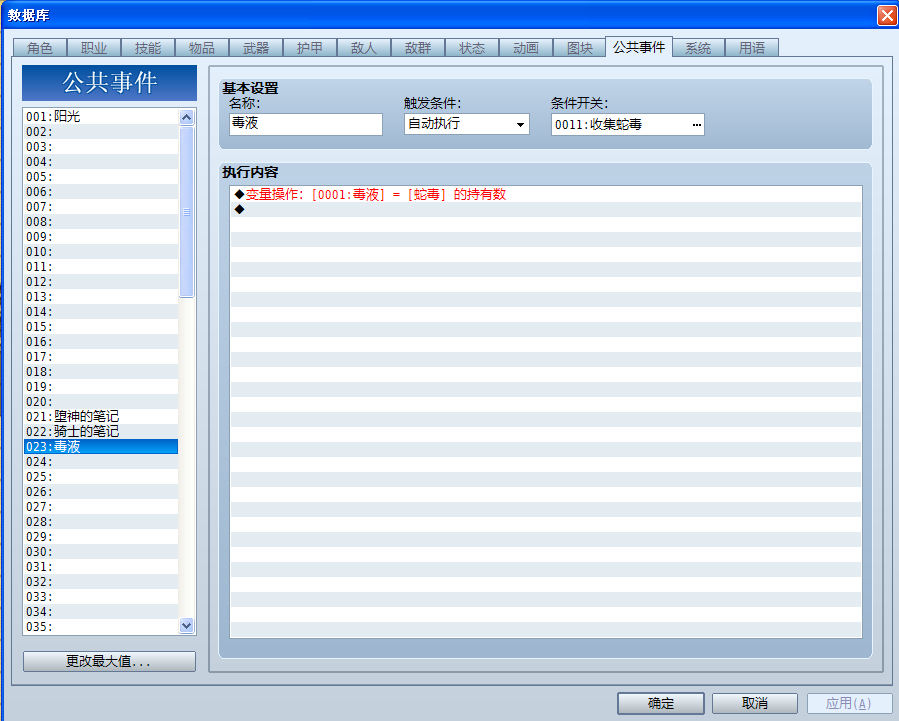Screen dimensions: 899x721
Task: Select empty event slot 020
Action: (101, 401)
